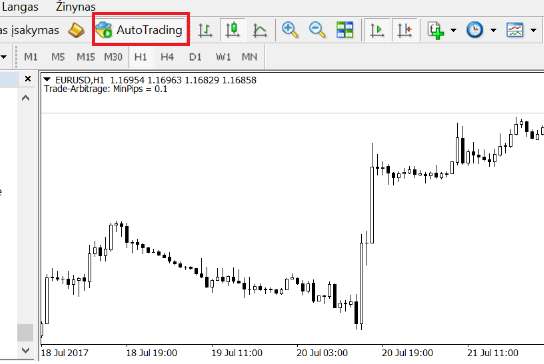Open the Langas menu
The image size is (544, 364).
(x=20, y=7)
